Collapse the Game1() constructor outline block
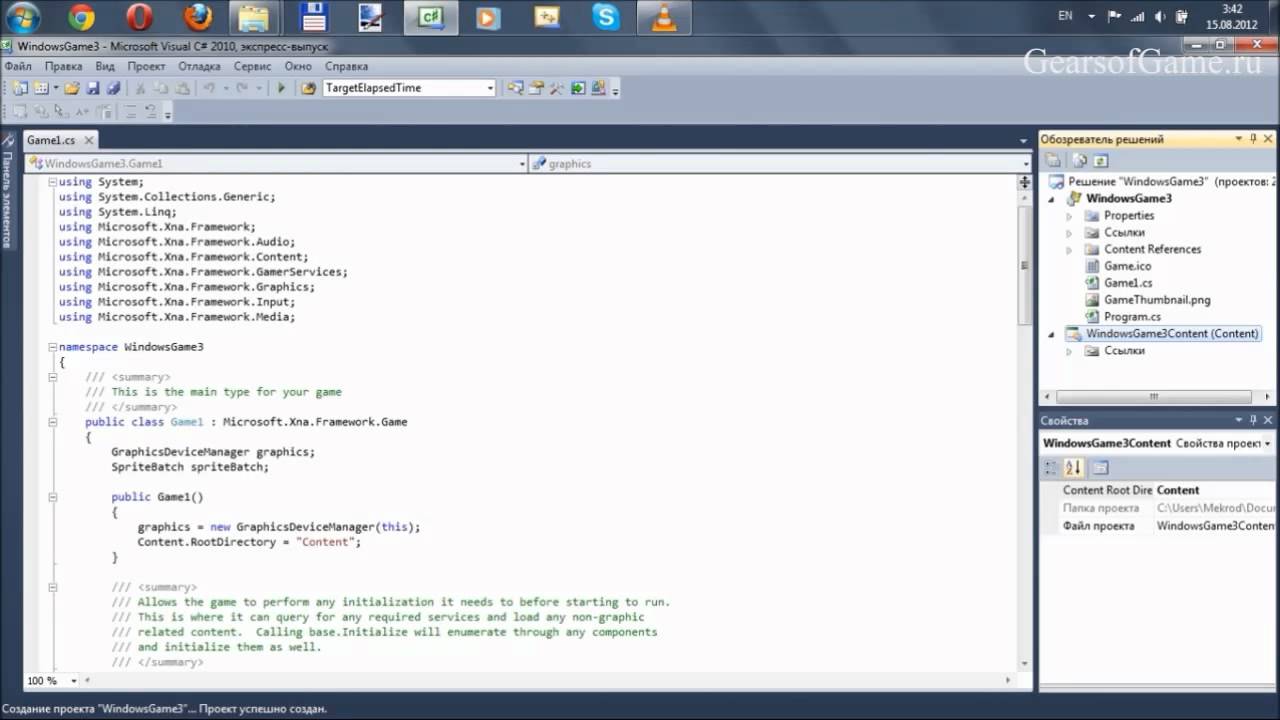Image resolution: width=1280 pixels, height=720 pixels. click(x=52, y=497)
